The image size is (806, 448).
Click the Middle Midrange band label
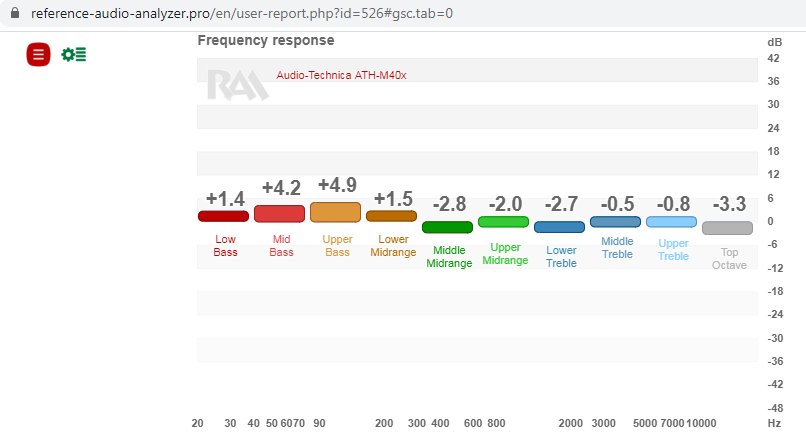[449, 256]
